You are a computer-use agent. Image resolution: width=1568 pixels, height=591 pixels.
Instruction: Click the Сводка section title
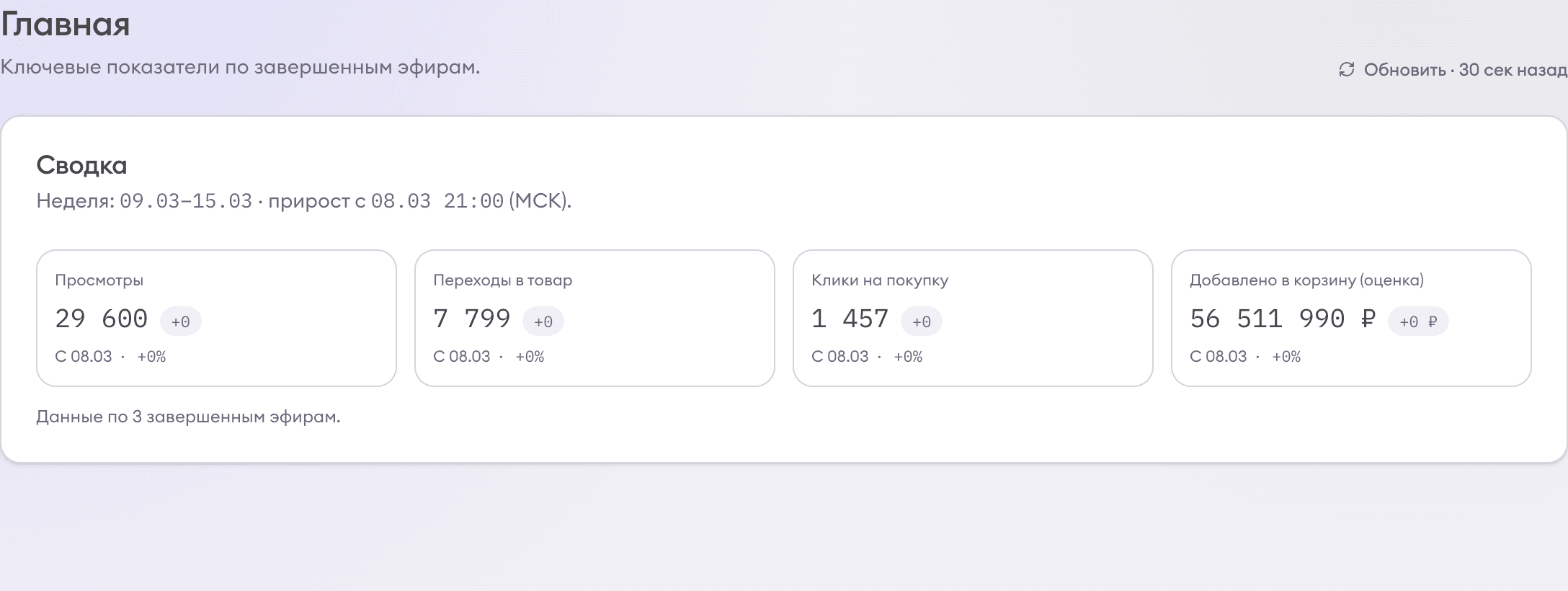point(81,165)
